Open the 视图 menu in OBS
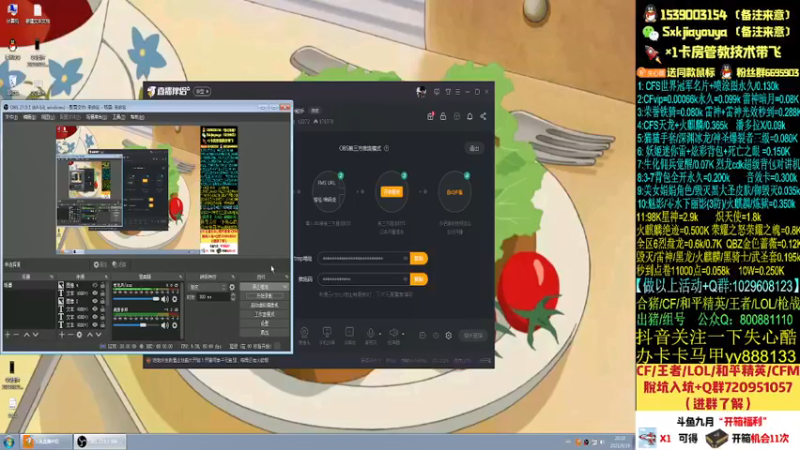The height and width of the screenshot is (450, 800). [x=47, y=117]
